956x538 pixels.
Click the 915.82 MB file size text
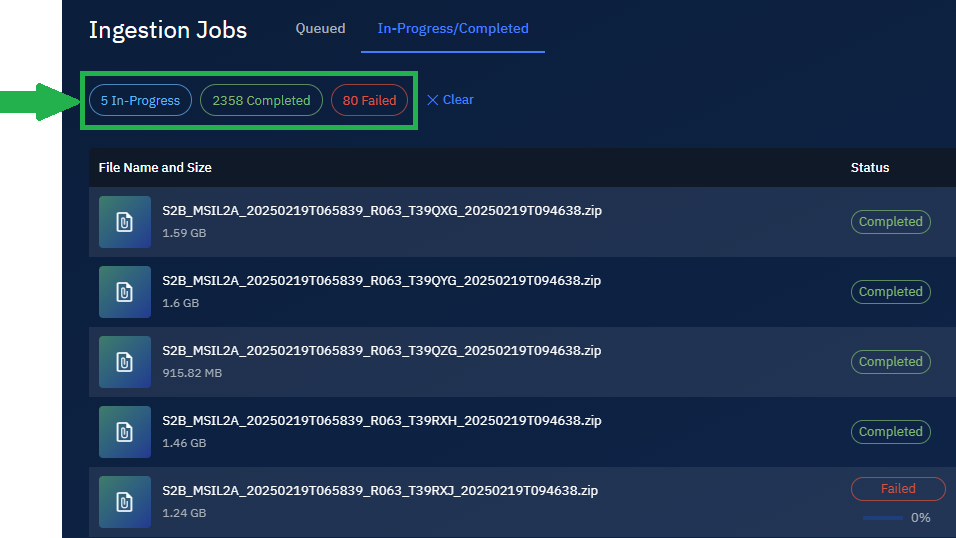(192, 373)
